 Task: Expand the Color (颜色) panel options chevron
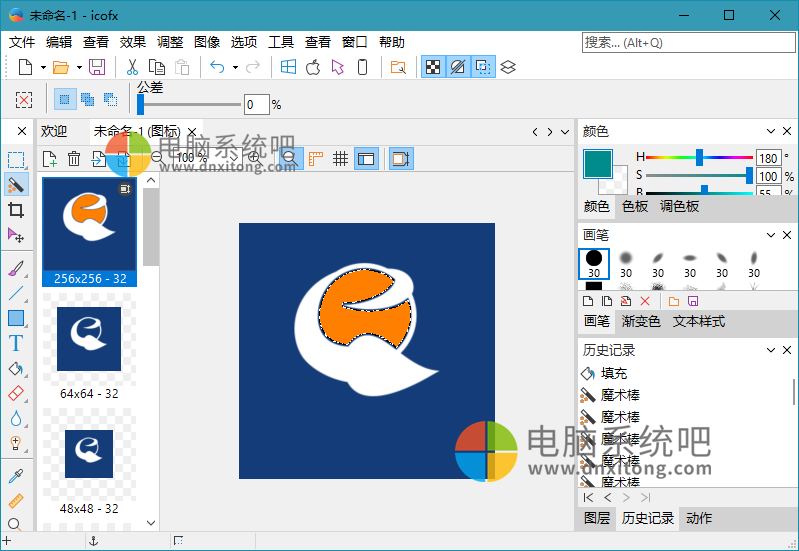pos(771,132)
